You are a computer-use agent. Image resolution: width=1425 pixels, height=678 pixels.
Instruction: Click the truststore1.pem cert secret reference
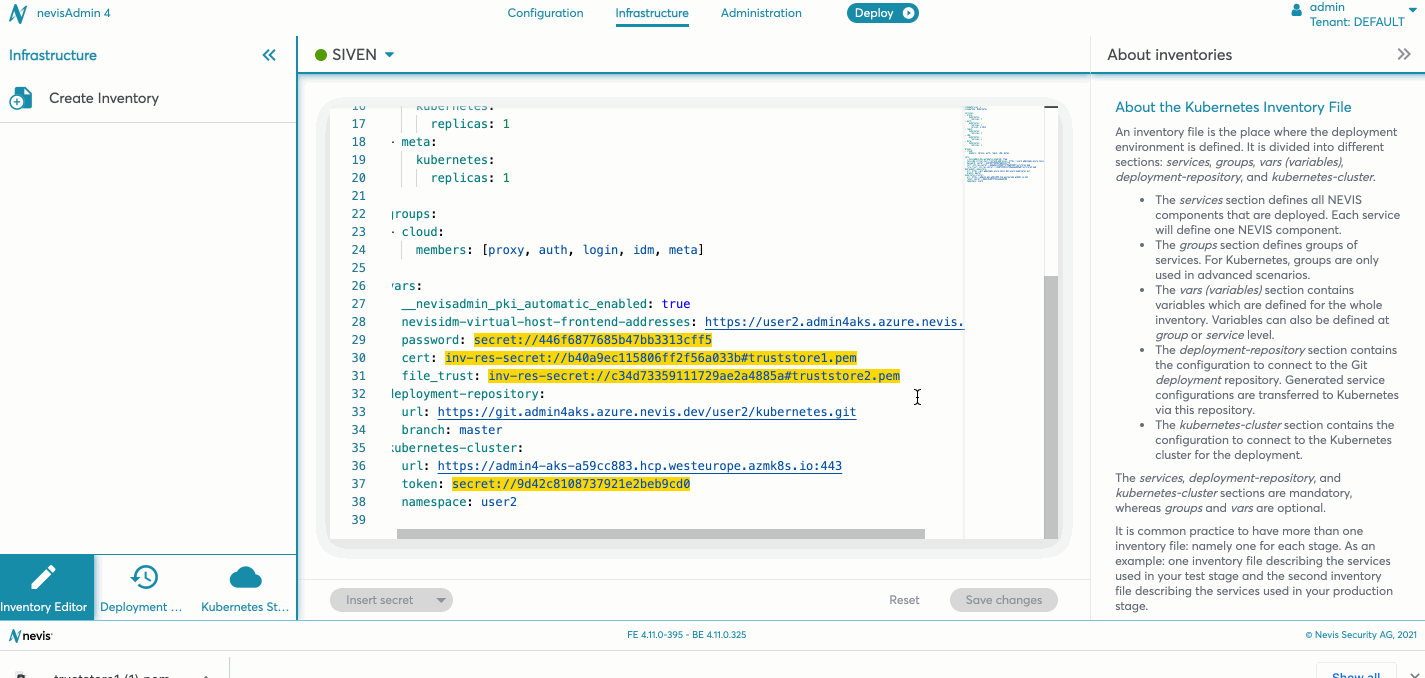[651, 358]
